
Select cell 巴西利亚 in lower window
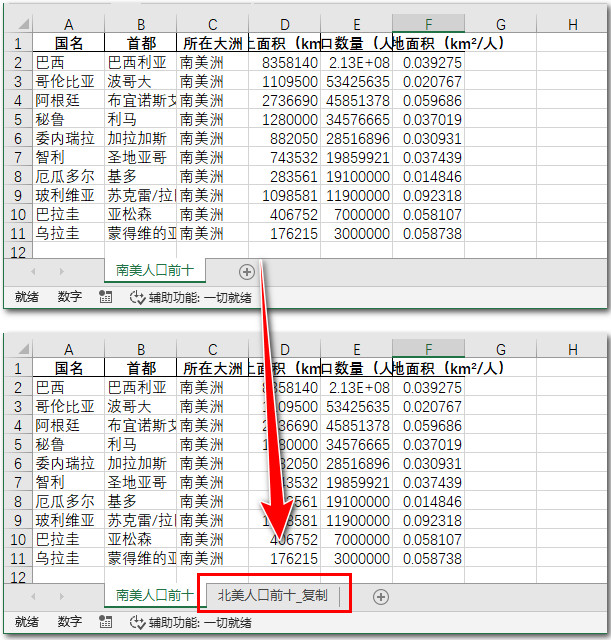tap(140, 387)
